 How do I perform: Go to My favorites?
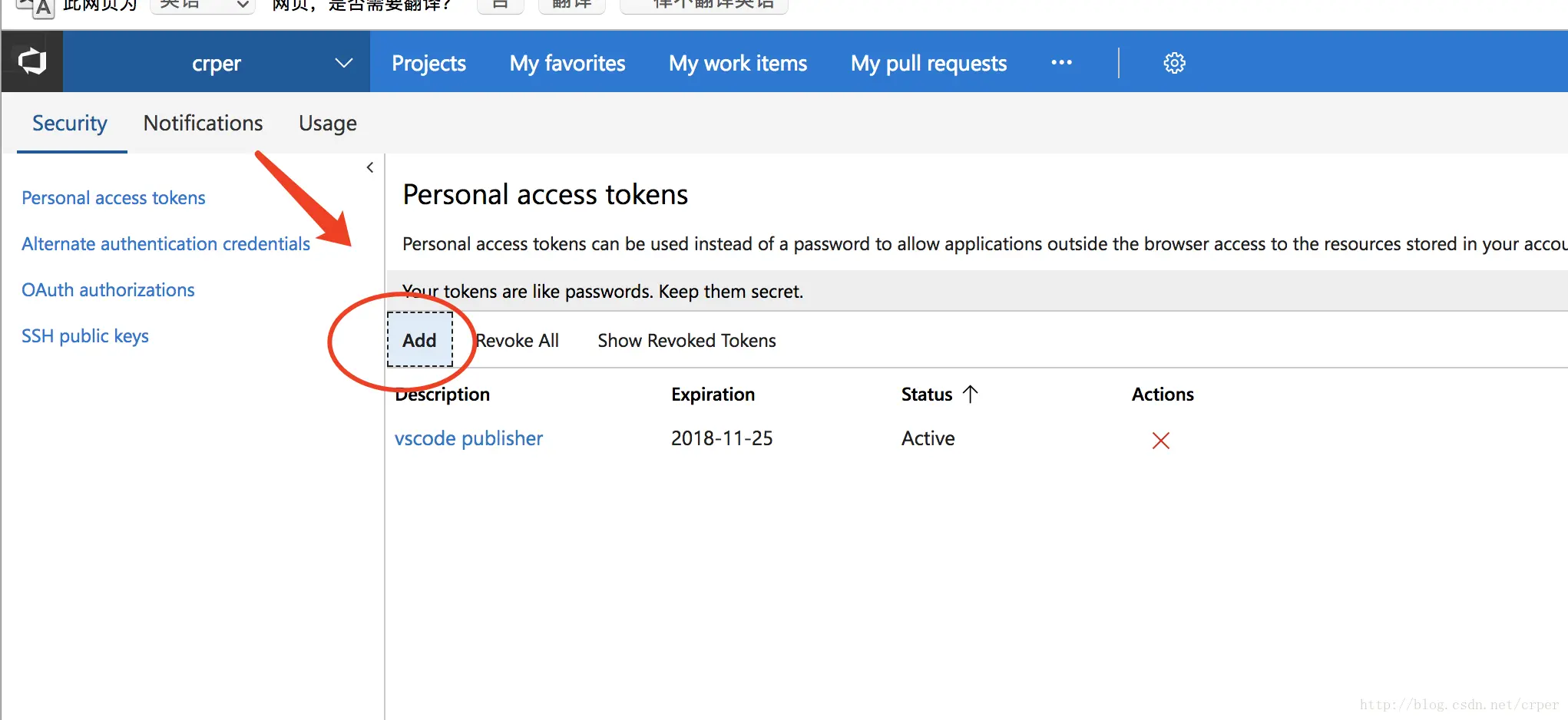pyautogui.click(x=567, y=63)
